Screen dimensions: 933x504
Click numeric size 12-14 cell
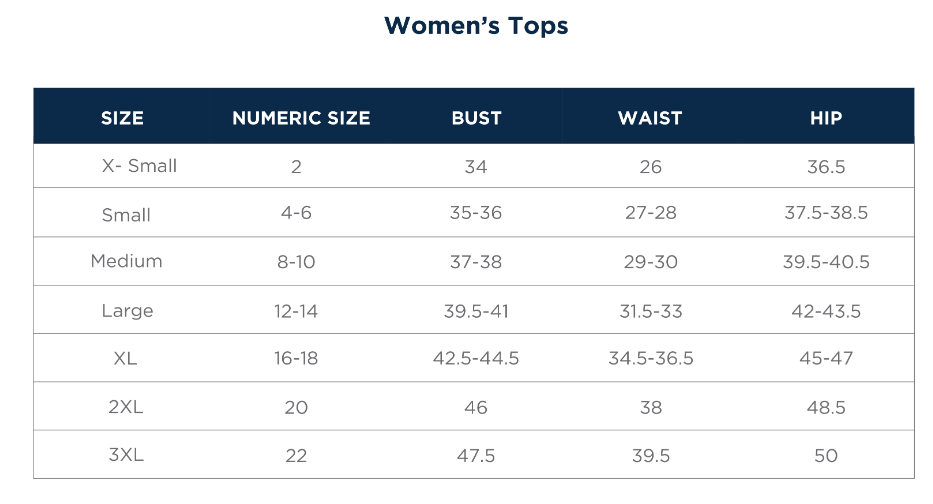296,311
